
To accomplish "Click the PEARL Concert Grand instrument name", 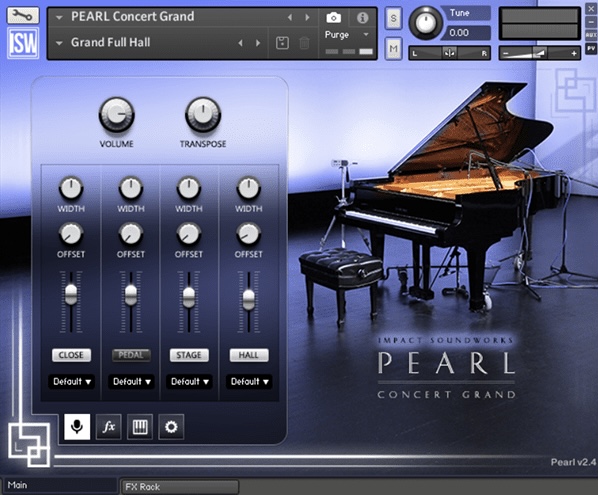I will tap(133, 16).
